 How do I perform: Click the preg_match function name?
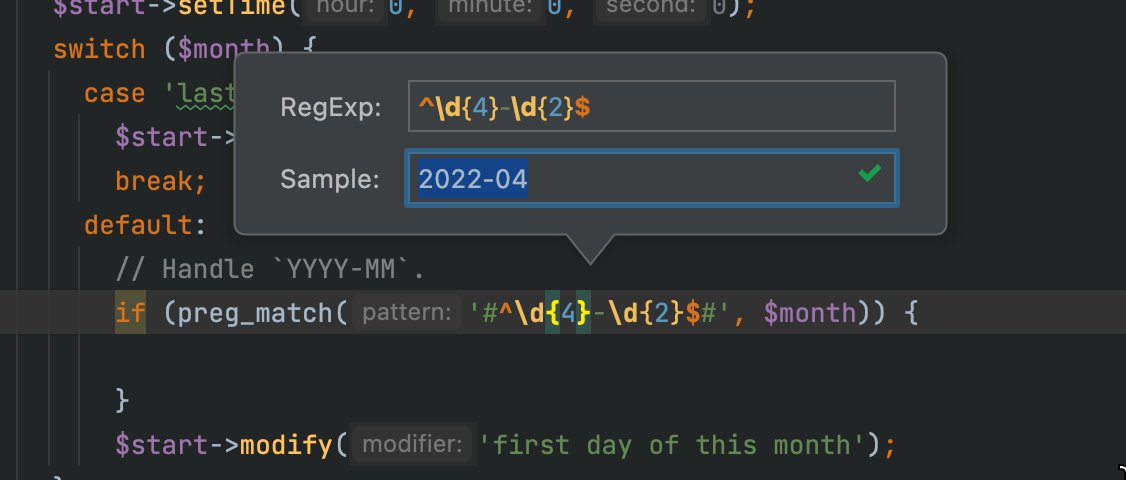tap(255, 313)
